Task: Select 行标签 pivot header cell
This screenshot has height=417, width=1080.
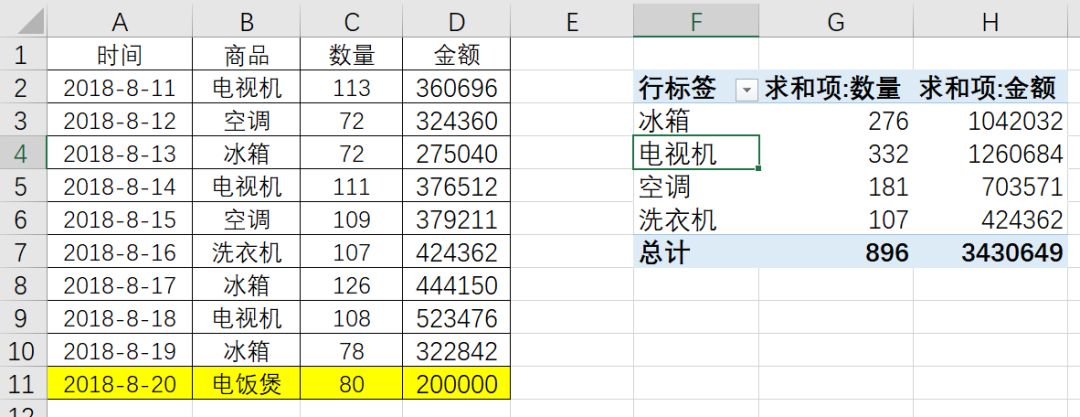Action: point(696,88)
